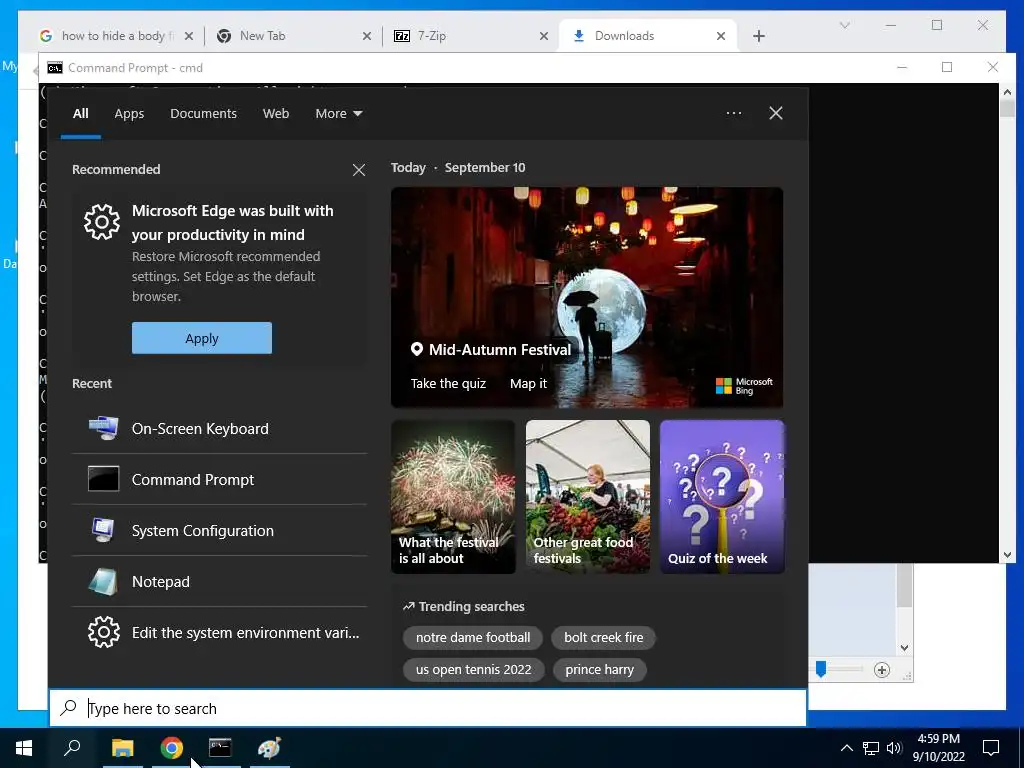Viewport: 1024px width, 768px height.
Task: Open Quiz of the week card
Action: pyautogui.click(x=722, y=496)
